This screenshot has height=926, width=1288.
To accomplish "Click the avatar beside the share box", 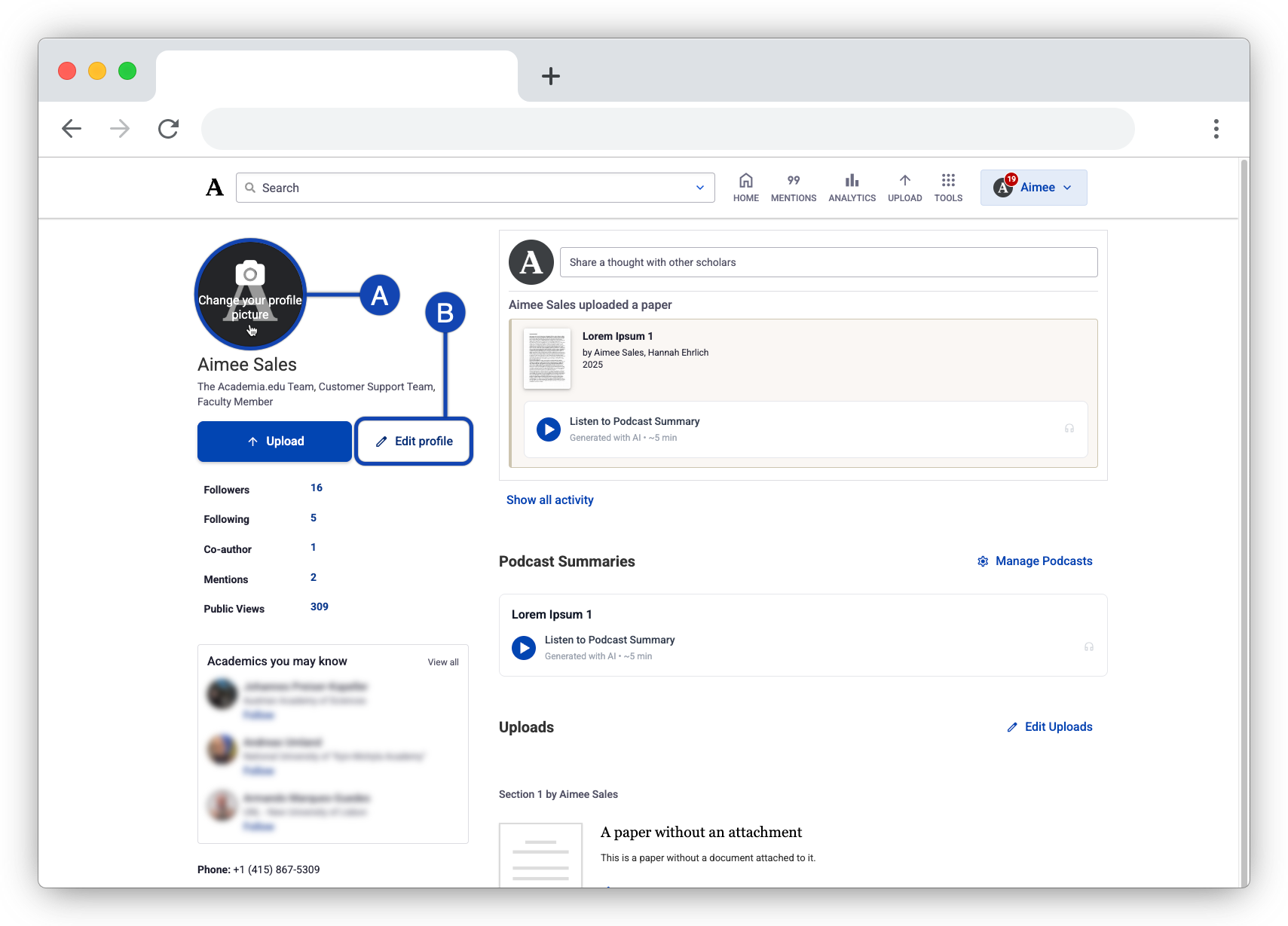I will (x=531, y=262).
